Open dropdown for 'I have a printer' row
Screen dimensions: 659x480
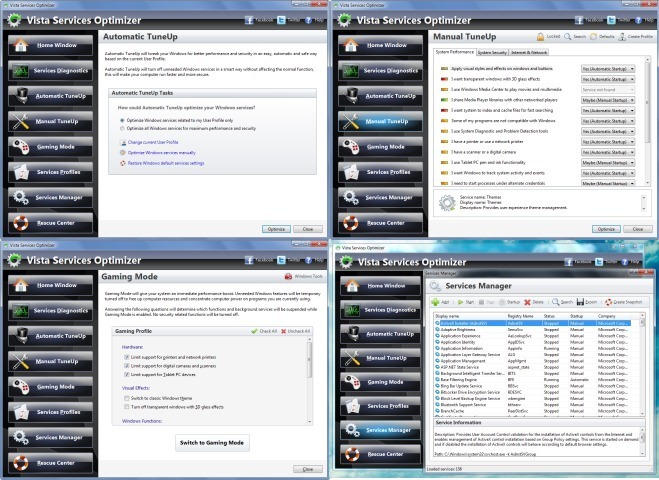[x=608, y=142]
